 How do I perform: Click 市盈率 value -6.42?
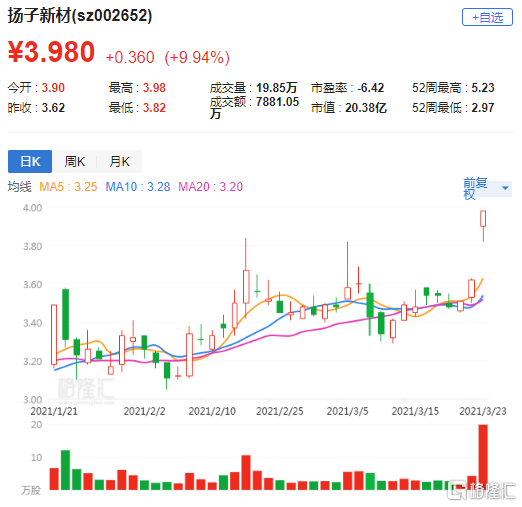click(371, 88)
